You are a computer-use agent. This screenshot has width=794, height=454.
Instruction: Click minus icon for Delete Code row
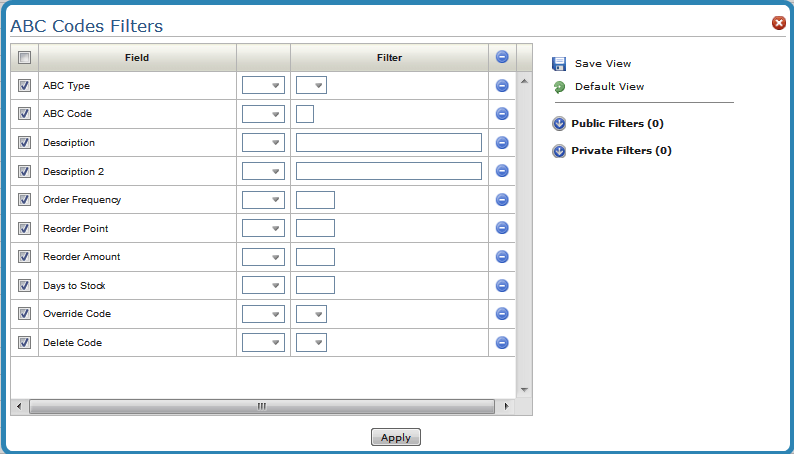[502, 343]
